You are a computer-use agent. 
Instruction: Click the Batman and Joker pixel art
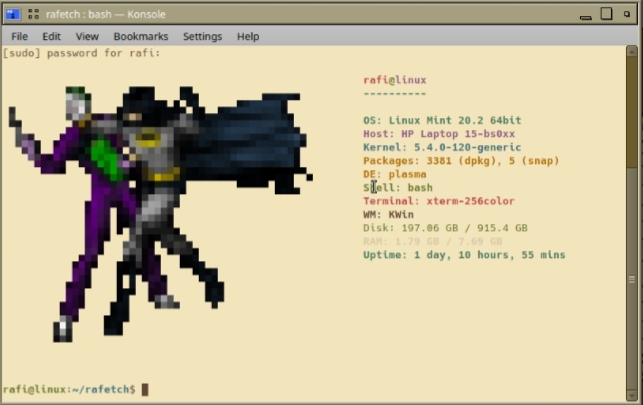click(160, 214)
